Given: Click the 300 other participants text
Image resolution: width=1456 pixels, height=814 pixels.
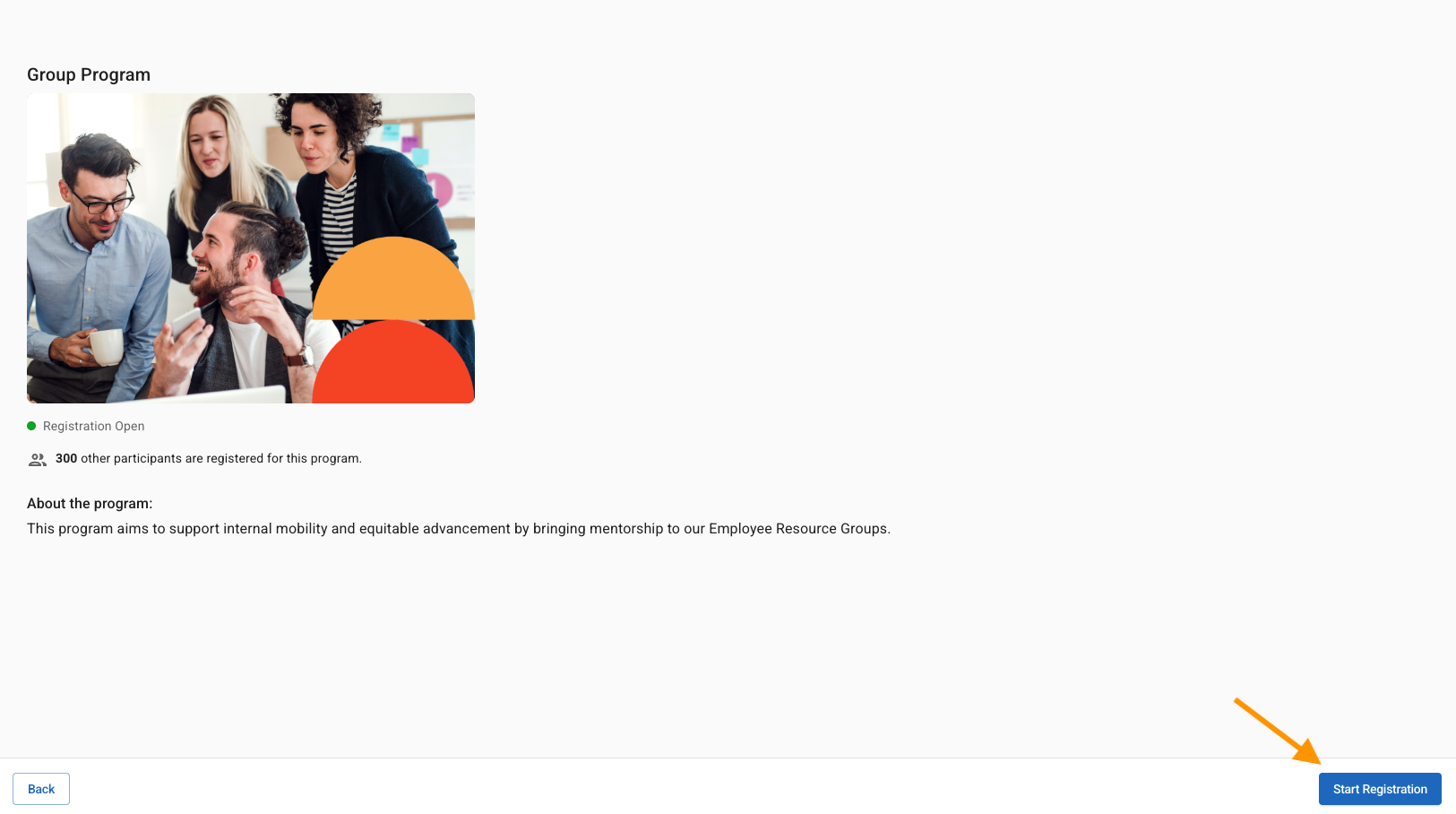Looking at the screenshot, I should coord(209,458).
